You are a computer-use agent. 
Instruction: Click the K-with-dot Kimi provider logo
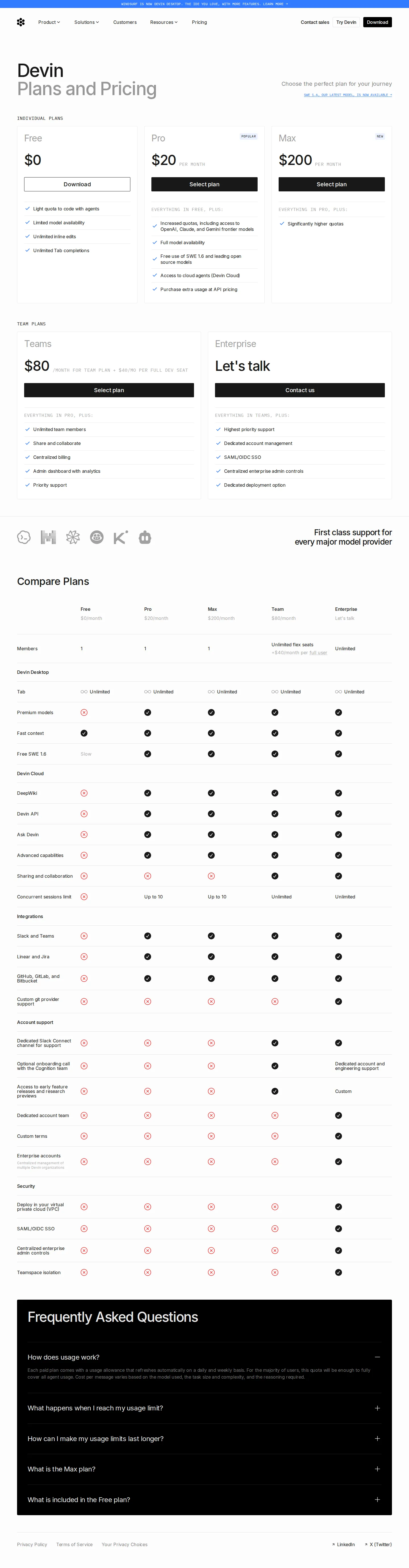pyautogui.click(x=120, y=537)
